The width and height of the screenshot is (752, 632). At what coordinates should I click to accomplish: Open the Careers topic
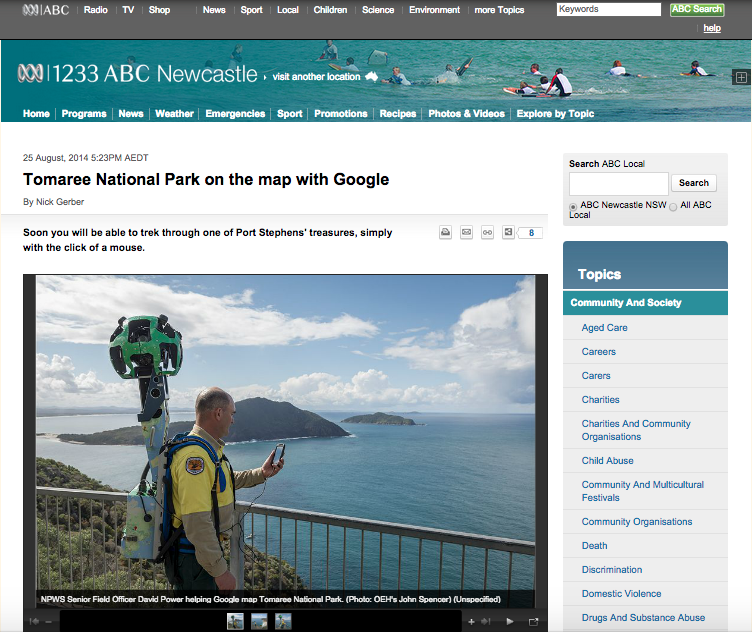(599, 351)
